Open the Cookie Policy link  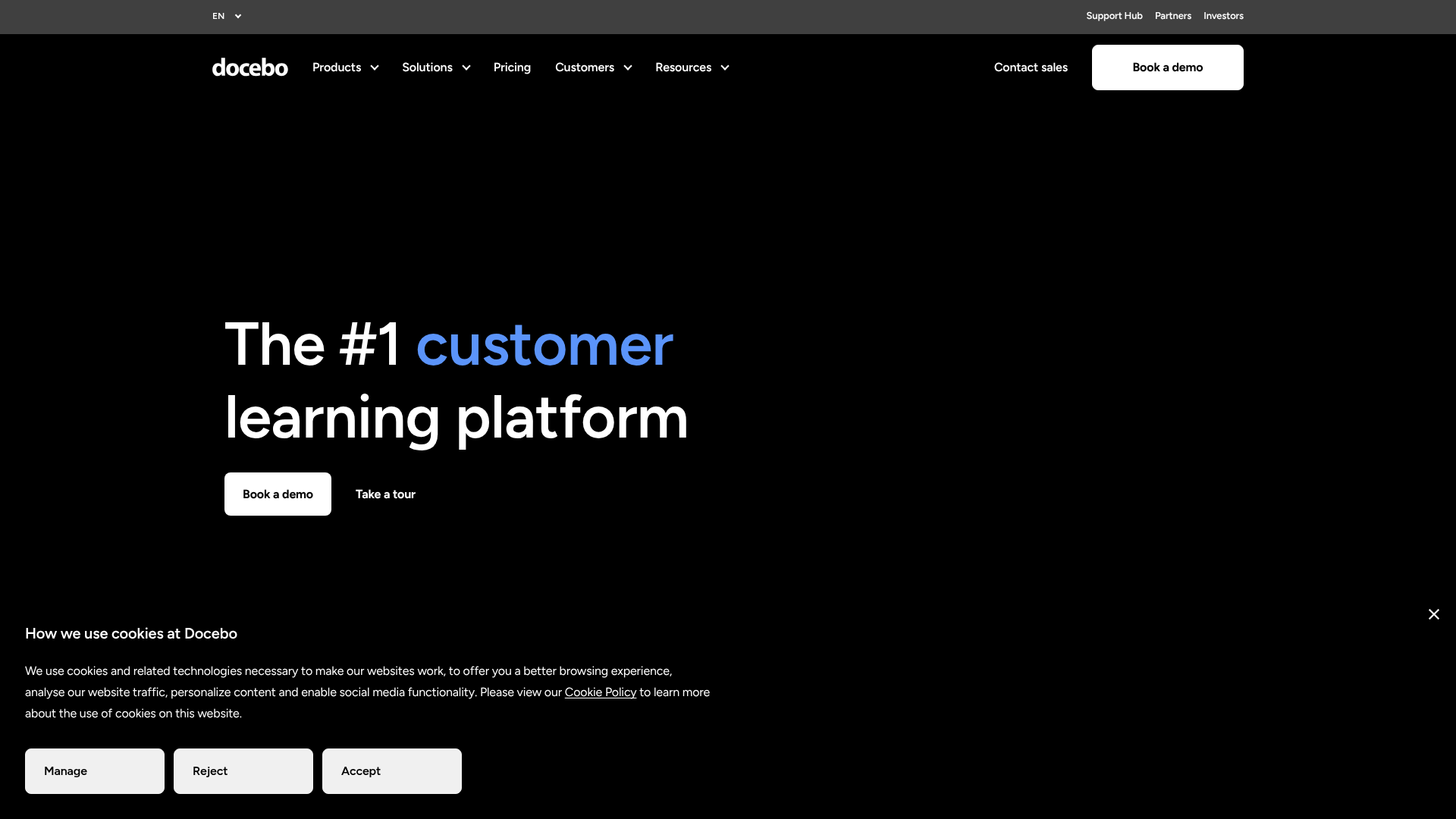pos(600,692)
